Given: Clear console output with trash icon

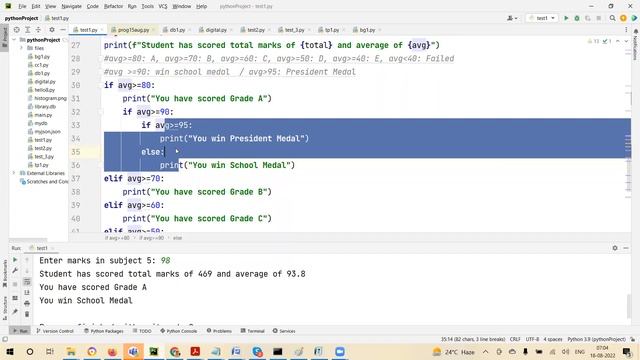Looking at the screenshot, I should pos(27,314).
